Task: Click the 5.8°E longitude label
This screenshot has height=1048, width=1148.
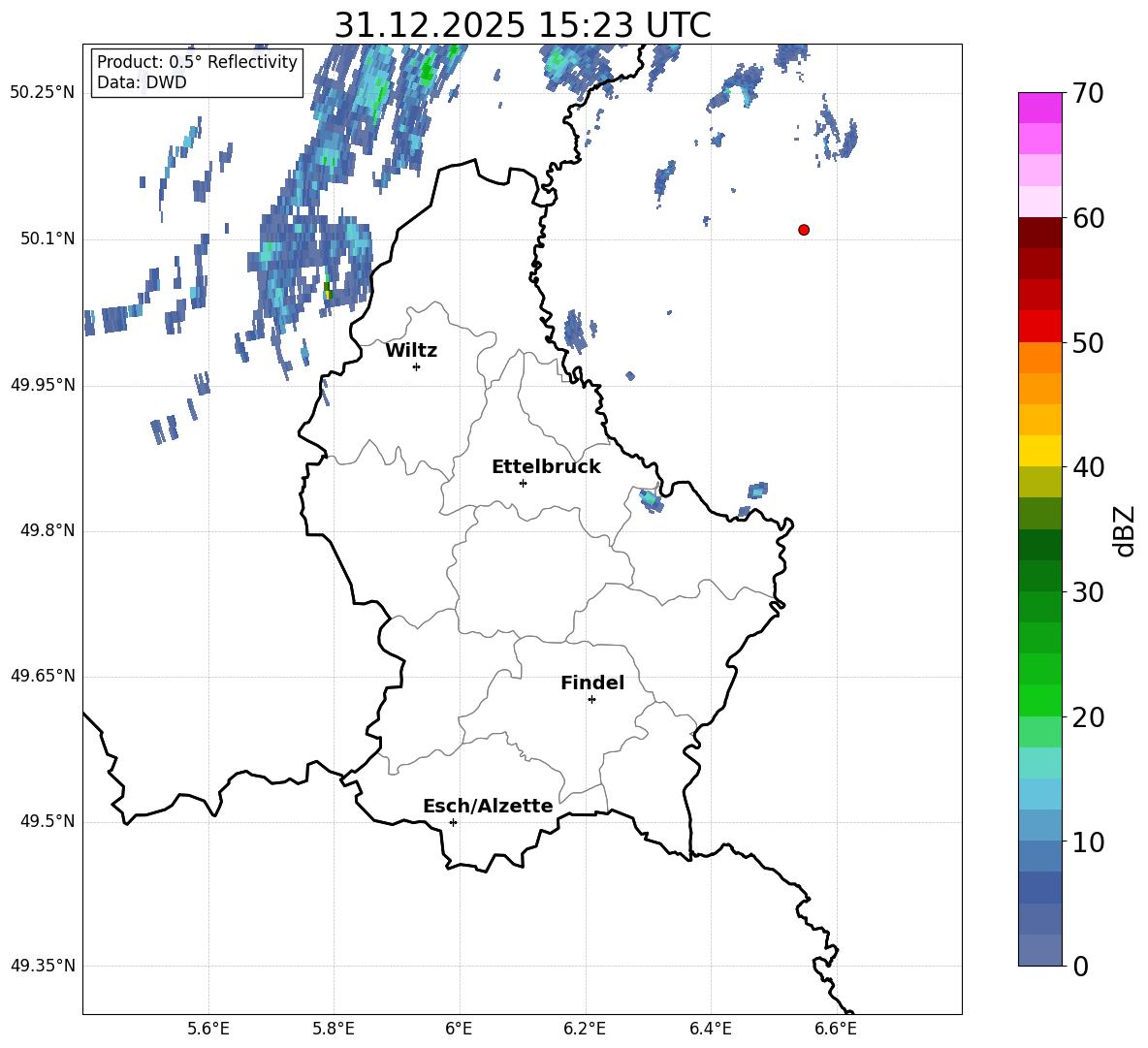Action: click(334, 1029)
